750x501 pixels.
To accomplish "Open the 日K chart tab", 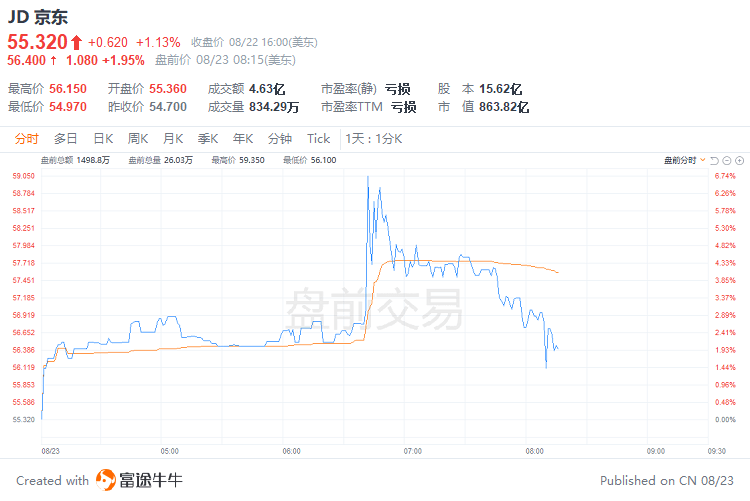I will point(103,139).
